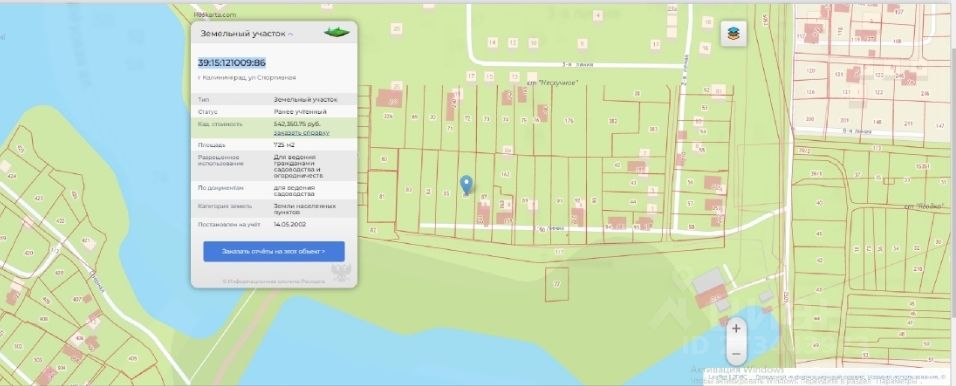This screenshot has height=386, width=956.
Task: Select parcel 81 on the map
Action: [x=382, y=196]
